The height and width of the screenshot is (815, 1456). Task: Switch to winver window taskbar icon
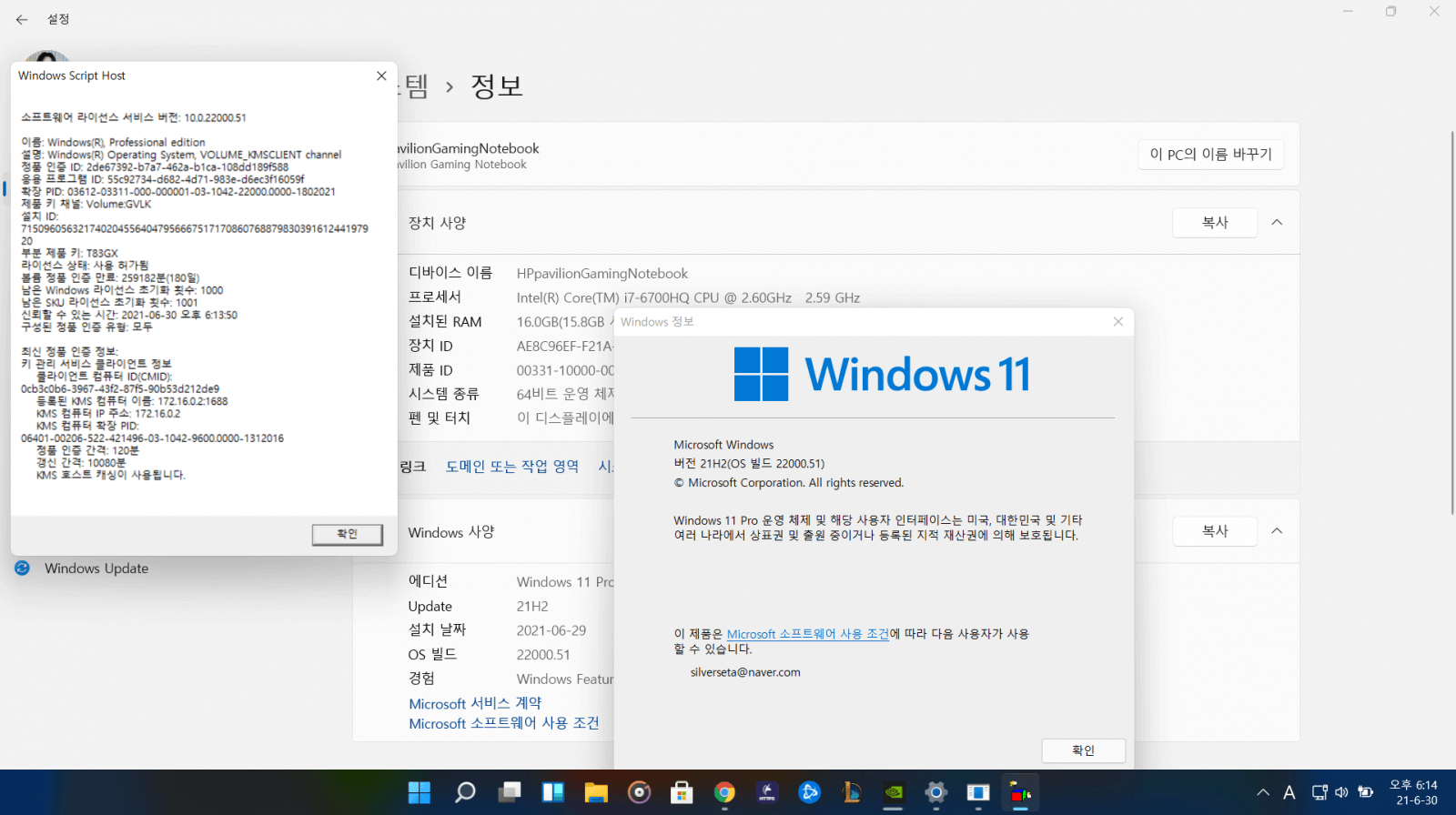pos(978,792)
